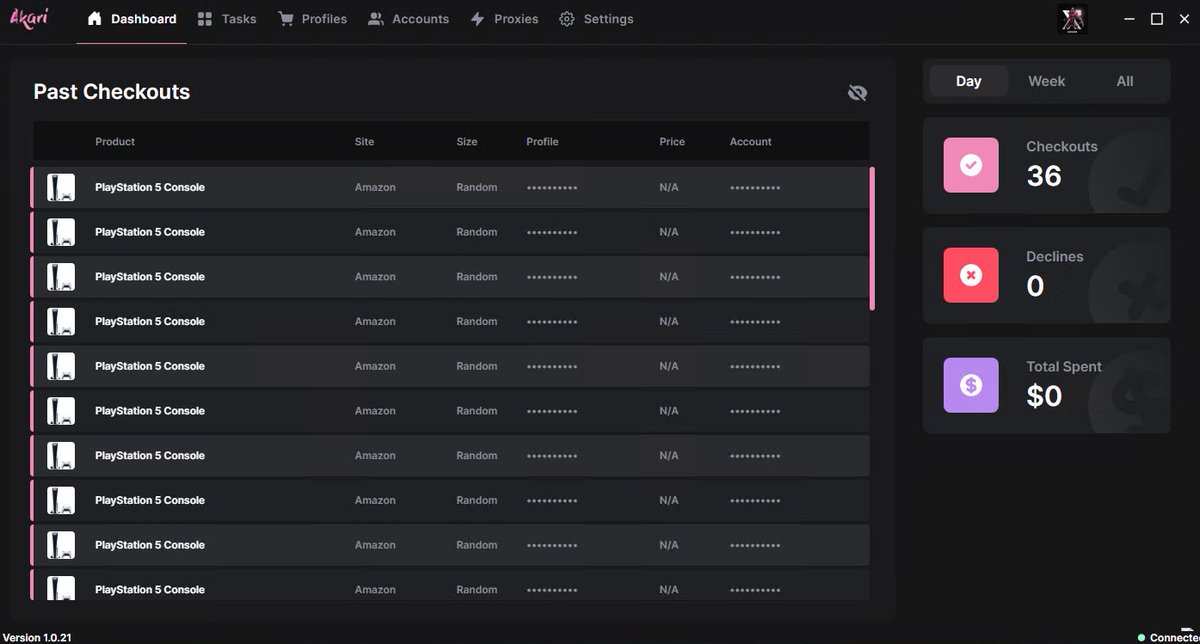Select the All time range

pos(1125,81)
